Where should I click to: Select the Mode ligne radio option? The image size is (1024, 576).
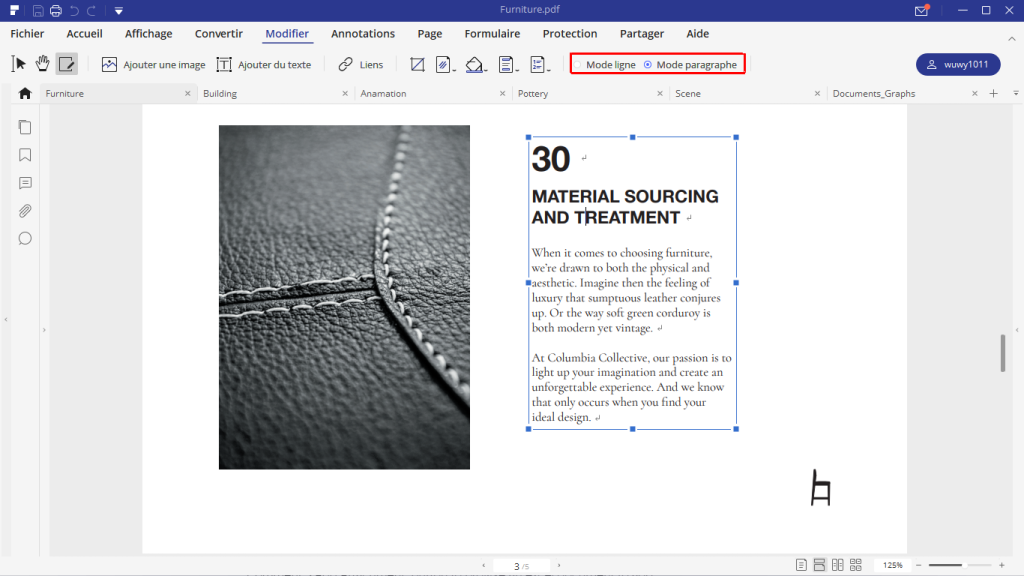[605, 65]
